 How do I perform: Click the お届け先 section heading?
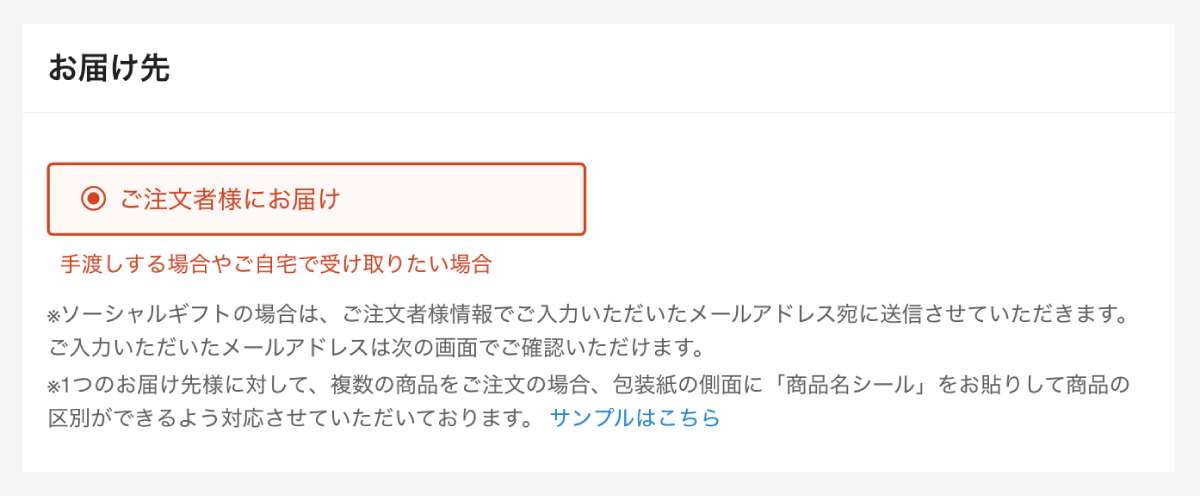coord(108,69)
